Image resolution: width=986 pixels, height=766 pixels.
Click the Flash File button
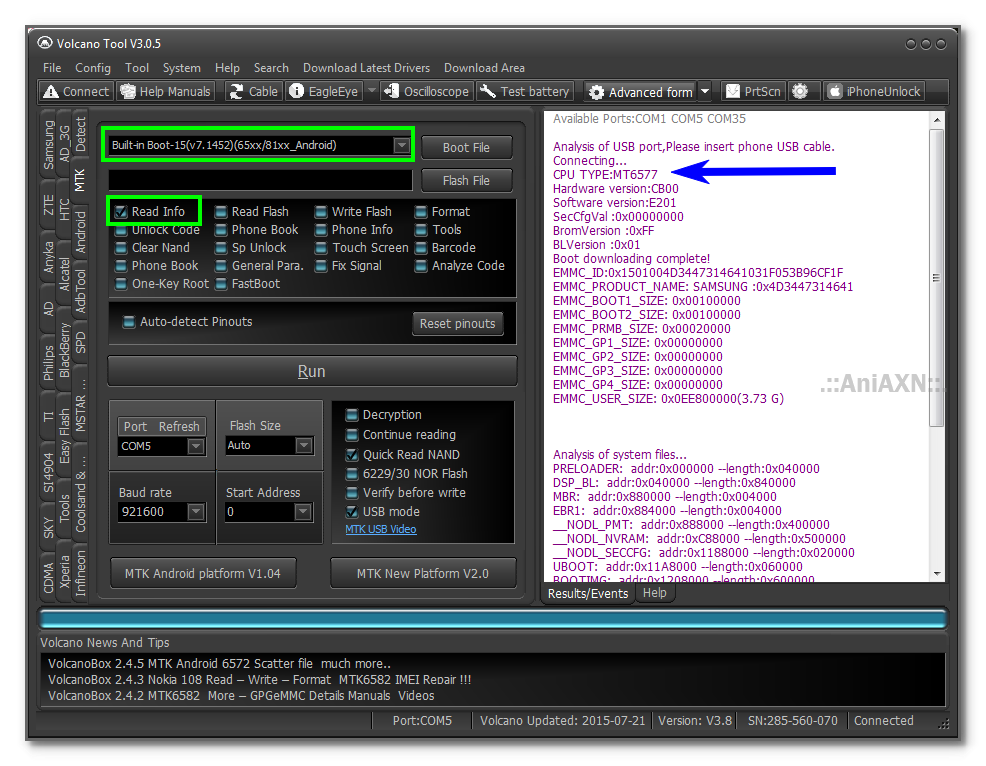pos(466,180)
